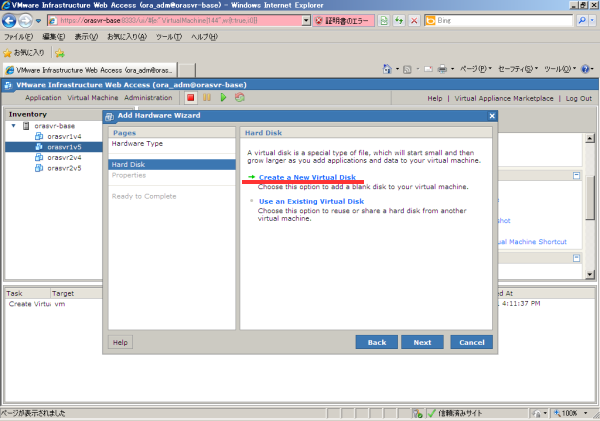
Task: Click the green Reset virtual machine icon
Action: 239,98
